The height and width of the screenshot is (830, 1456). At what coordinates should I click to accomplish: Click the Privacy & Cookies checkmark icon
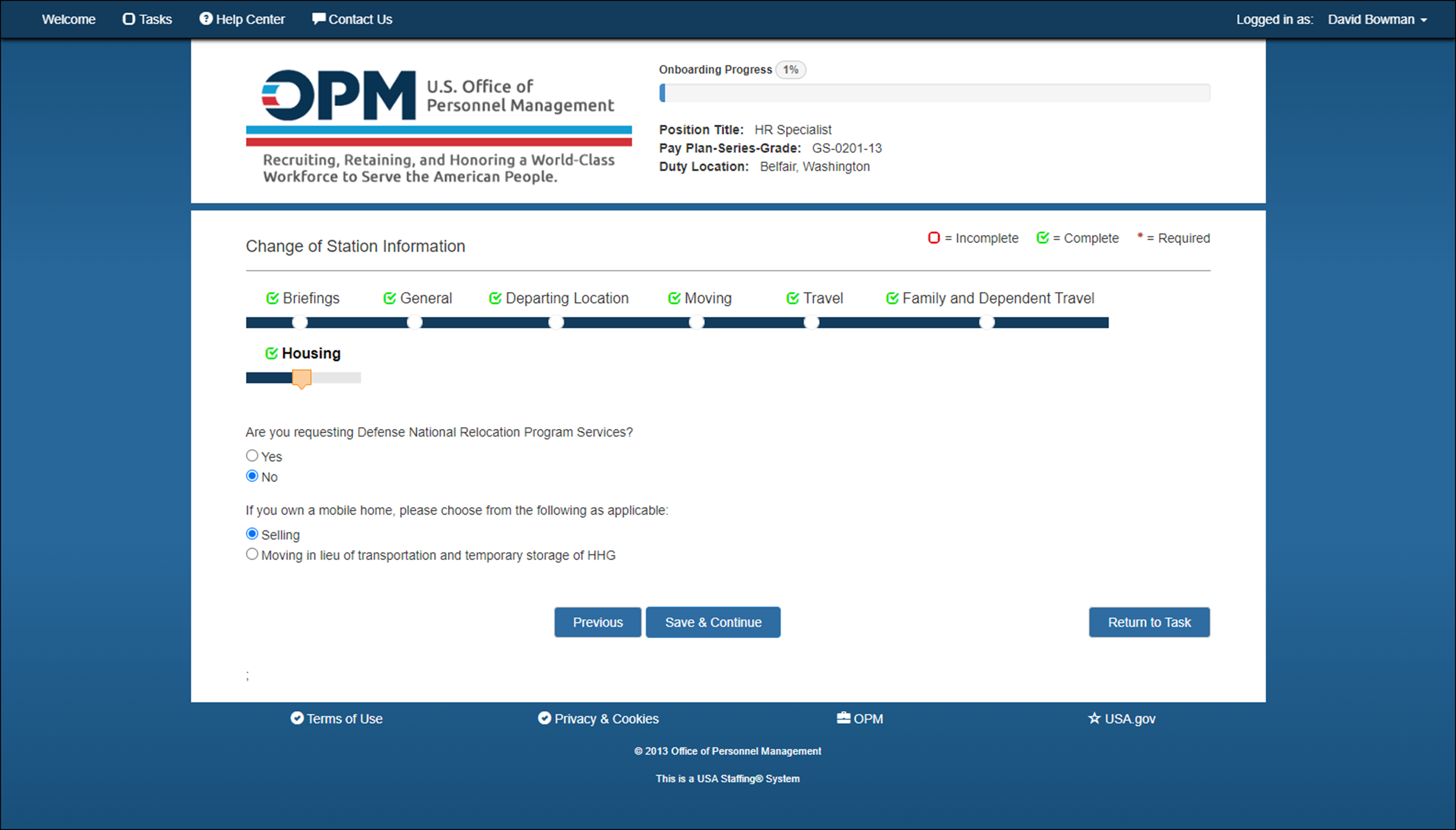pos(544,718)
